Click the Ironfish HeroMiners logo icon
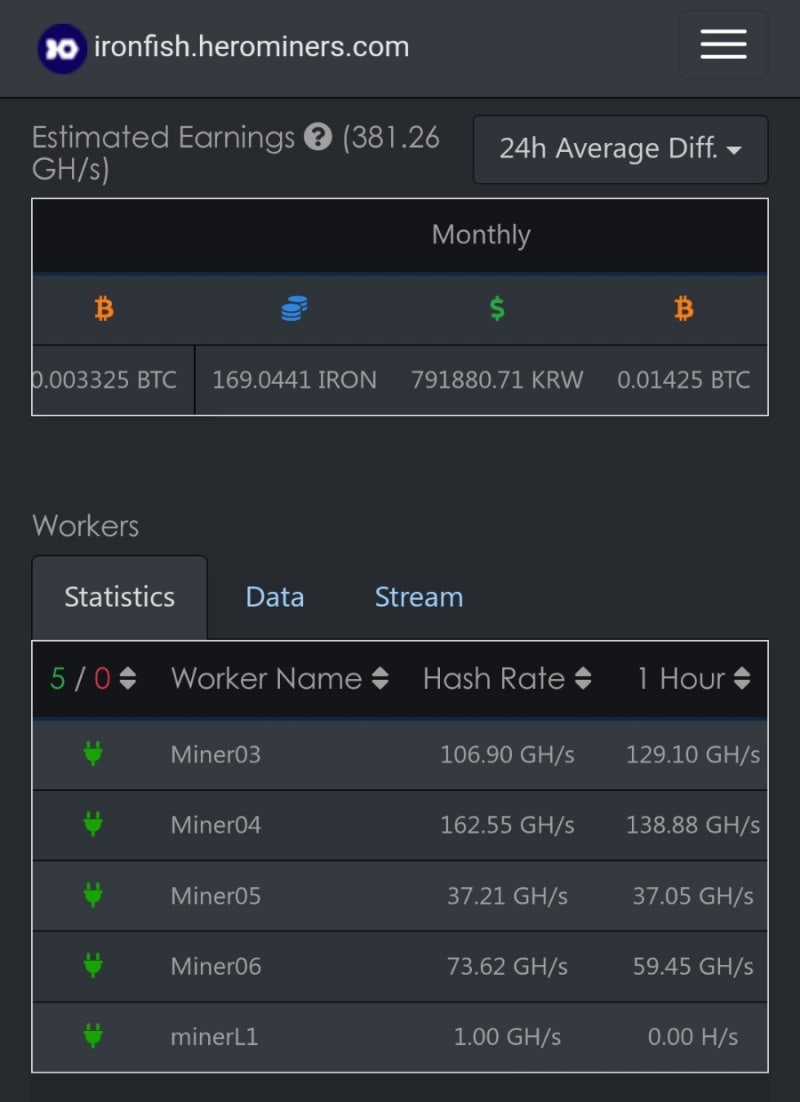 coord(60,44)
